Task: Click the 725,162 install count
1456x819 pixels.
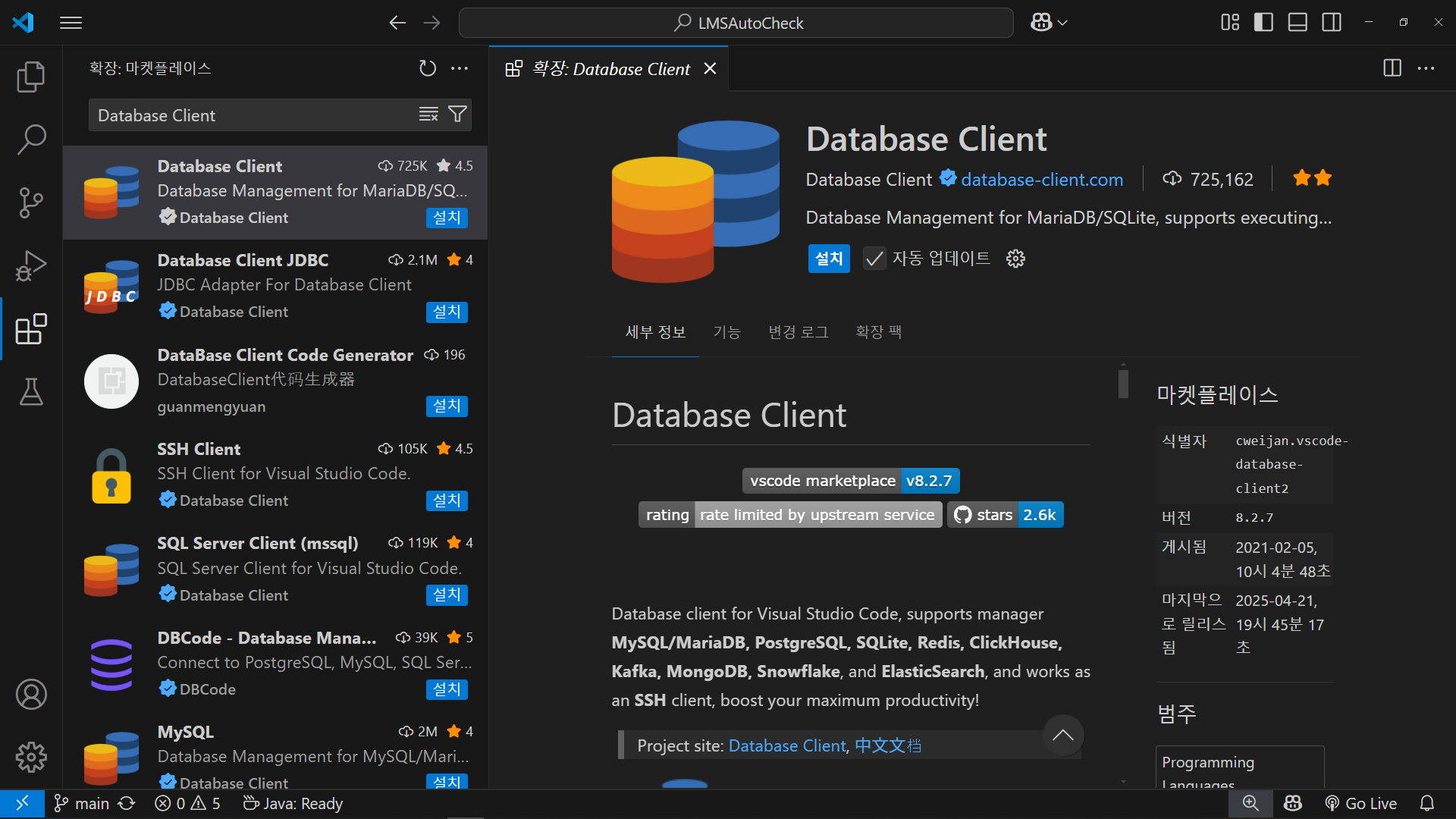Action: point(1208,180)
